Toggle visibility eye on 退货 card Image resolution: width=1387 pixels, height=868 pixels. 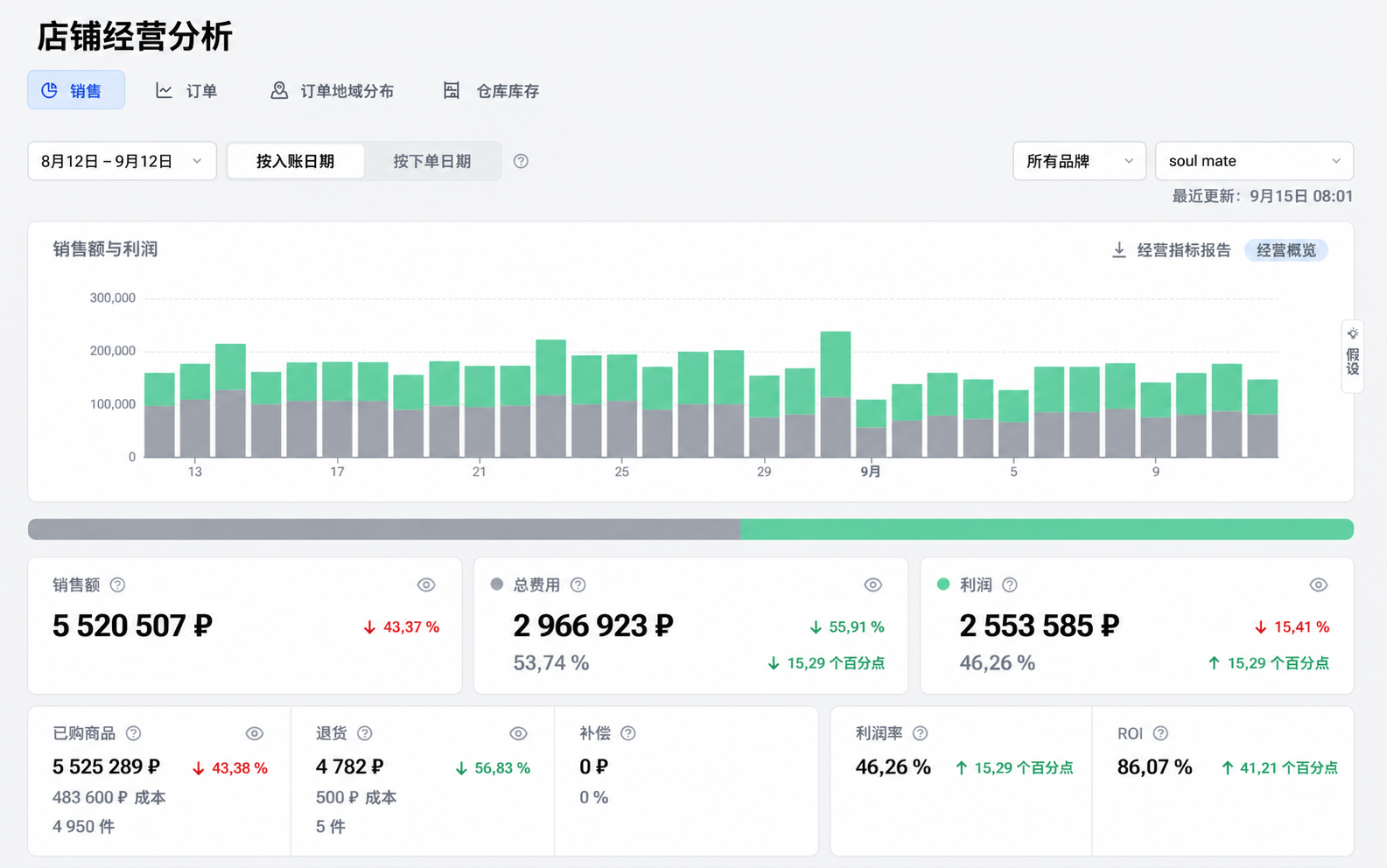coord(518,733)
